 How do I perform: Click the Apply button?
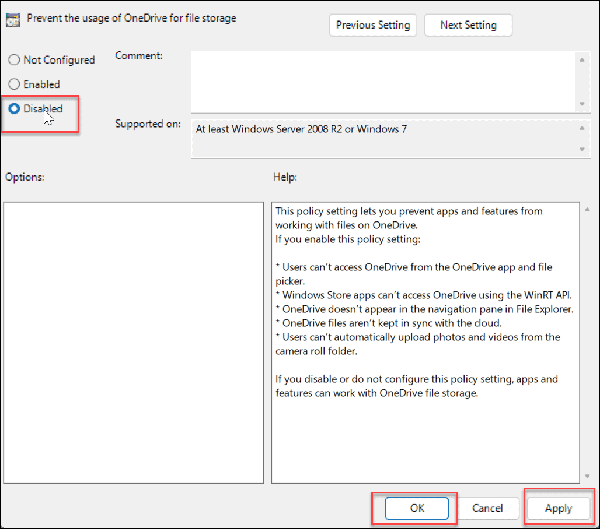(x=558, y=508)
